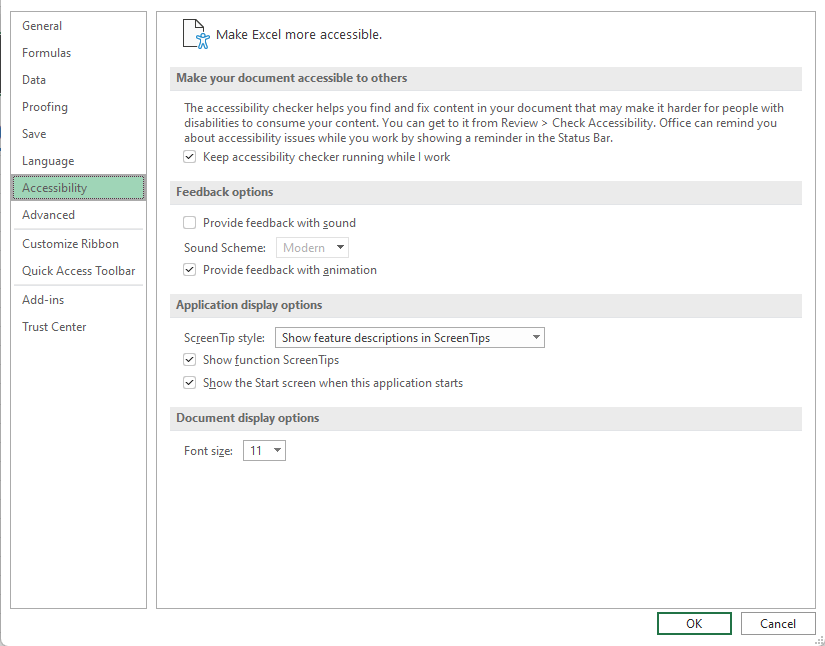Click the Make Excel more accessible title
The image size is (825, 646).
coord(299,35)
